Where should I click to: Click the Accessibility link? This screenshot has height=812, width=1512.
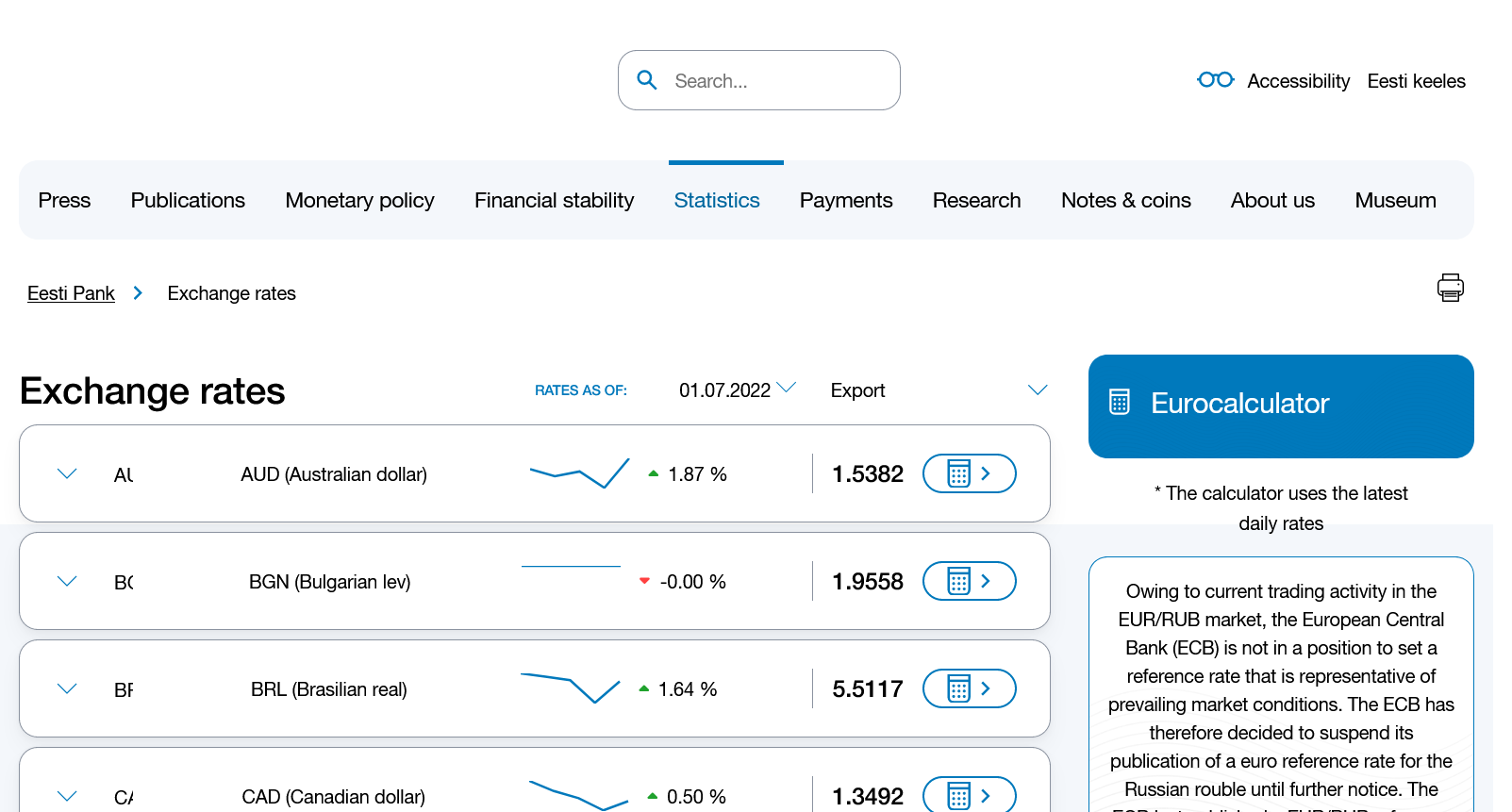click(1298, 81)
